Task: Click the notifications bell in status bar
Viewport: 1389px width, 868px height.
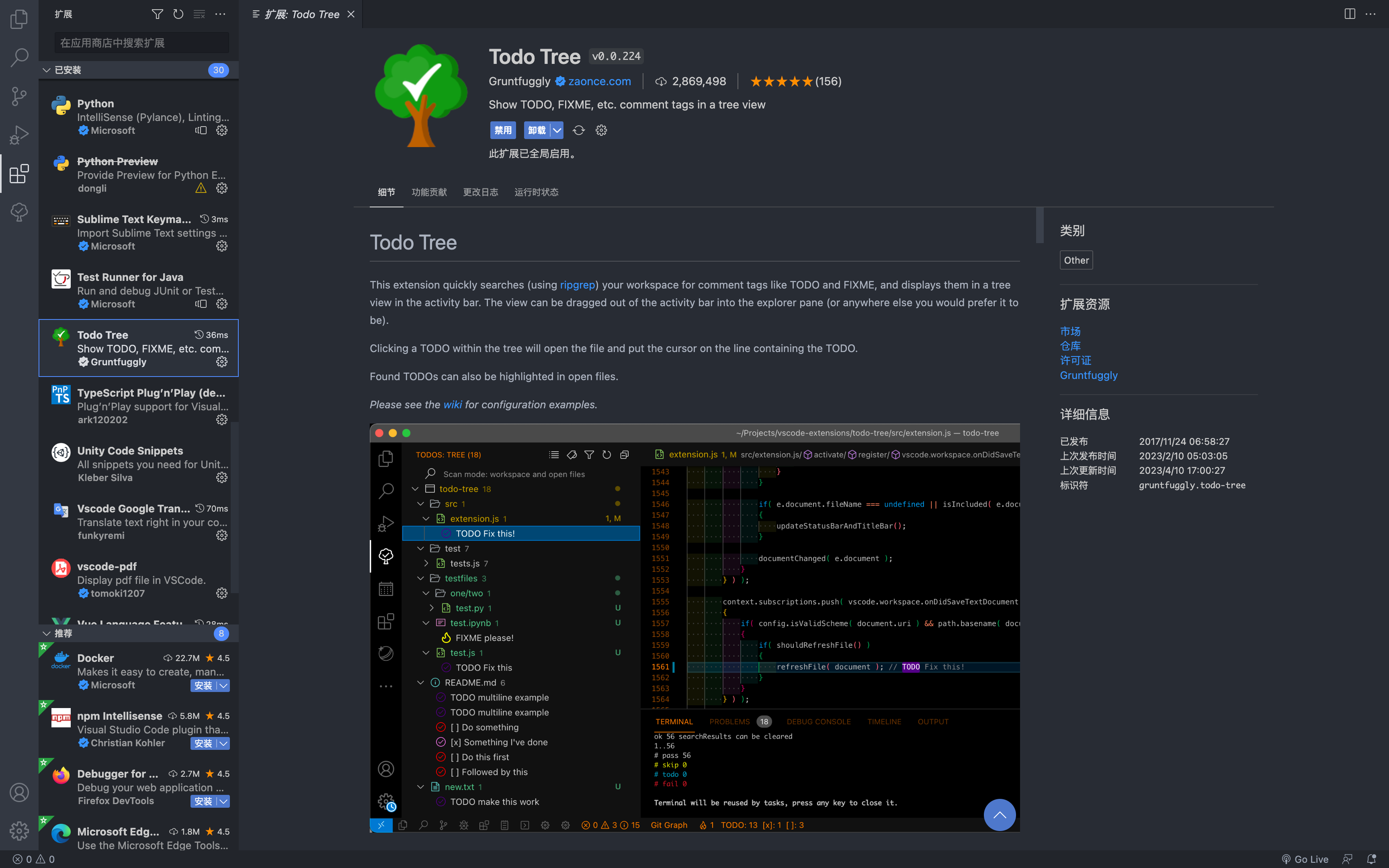Action: pyautogui.click(x=1371, y=860)
